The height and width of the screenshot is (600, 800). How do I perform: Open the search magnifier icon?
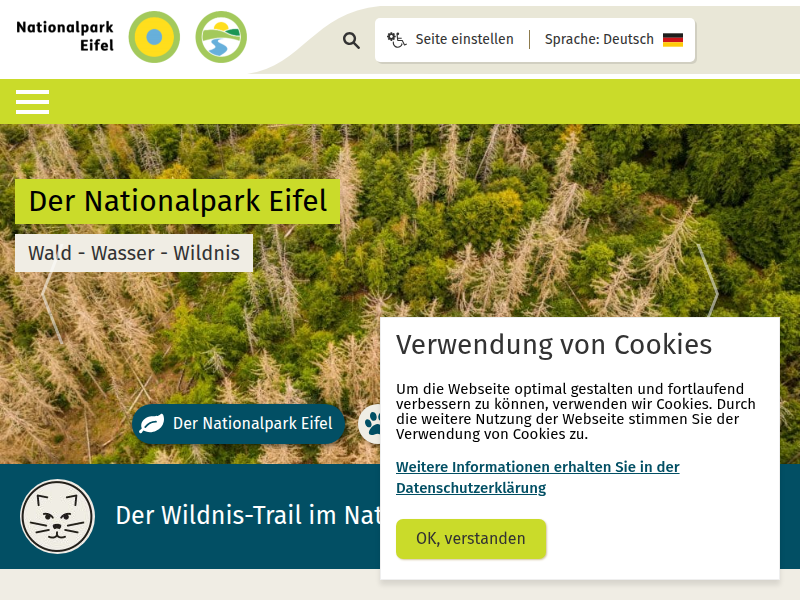[x=350, y=40]
